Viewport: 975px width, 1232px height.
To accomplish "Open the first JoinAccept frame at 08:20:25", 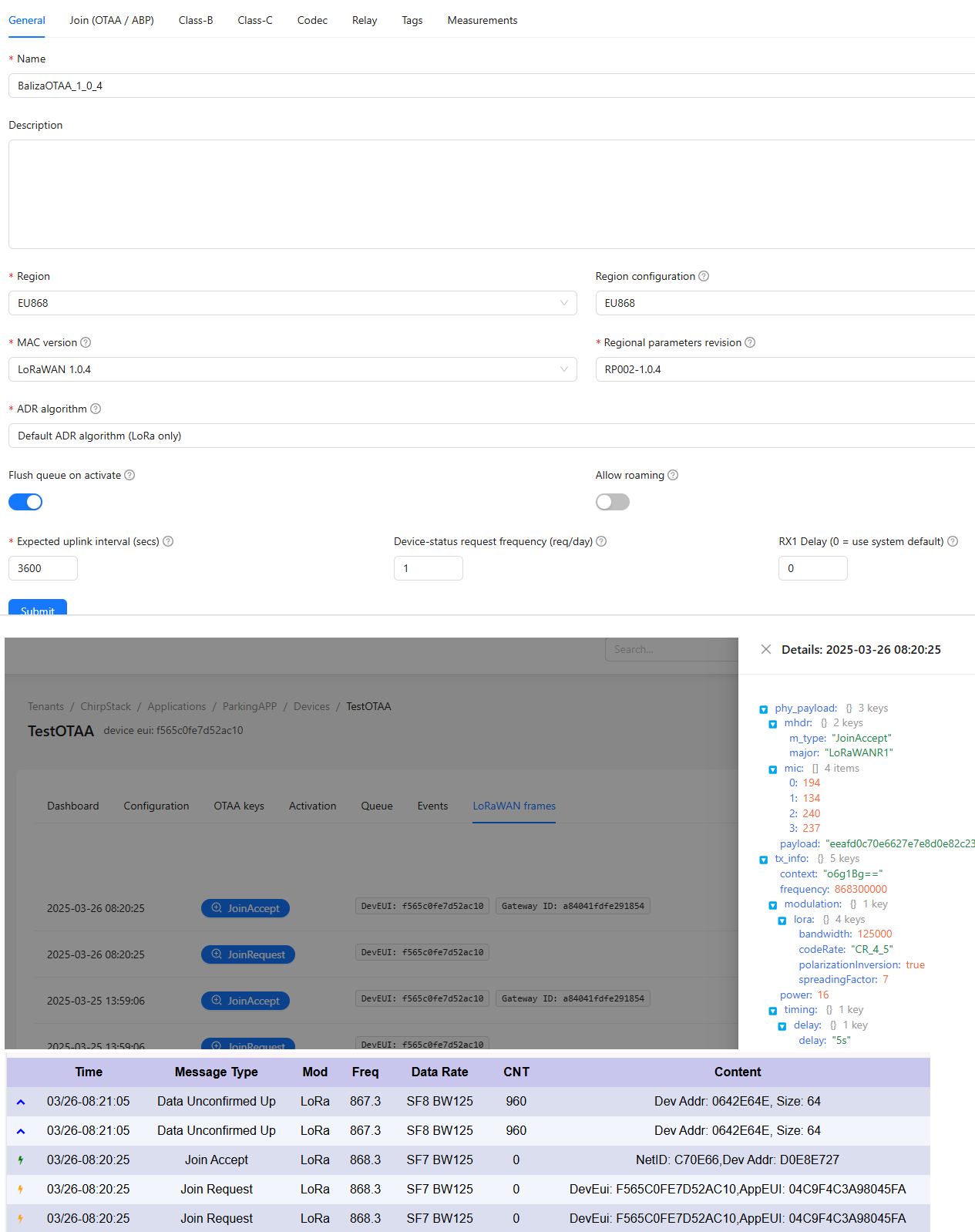I will point(245,908).
